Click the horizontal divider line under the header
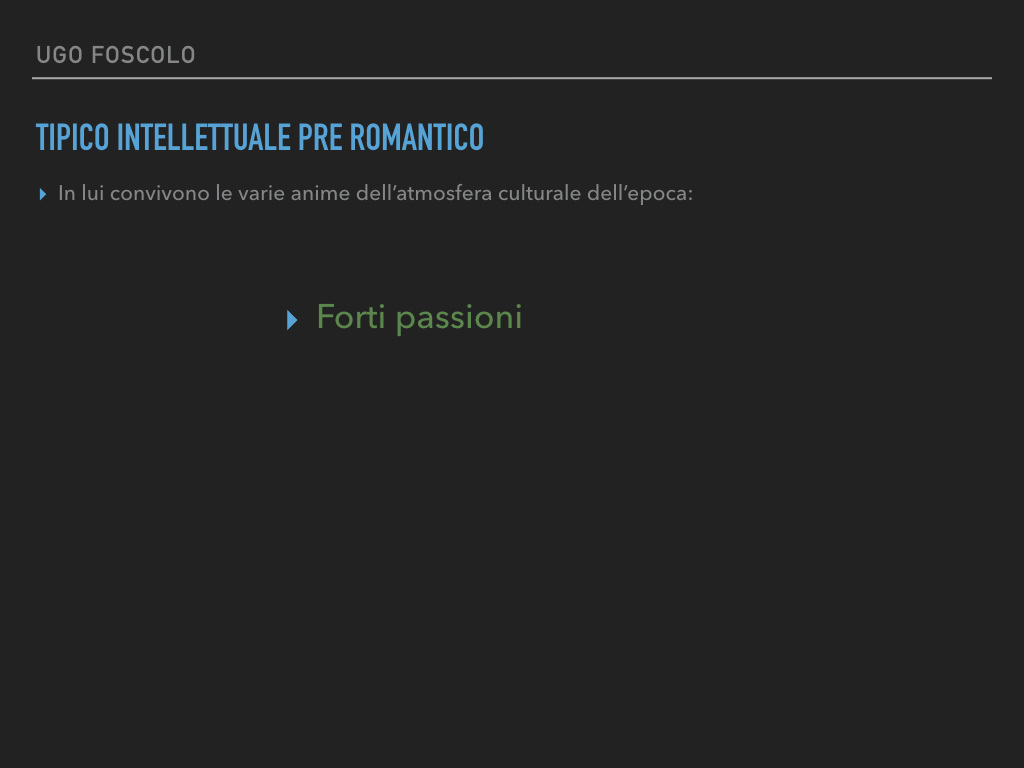Screen dimensions: 1024x768 click(512, 78)
